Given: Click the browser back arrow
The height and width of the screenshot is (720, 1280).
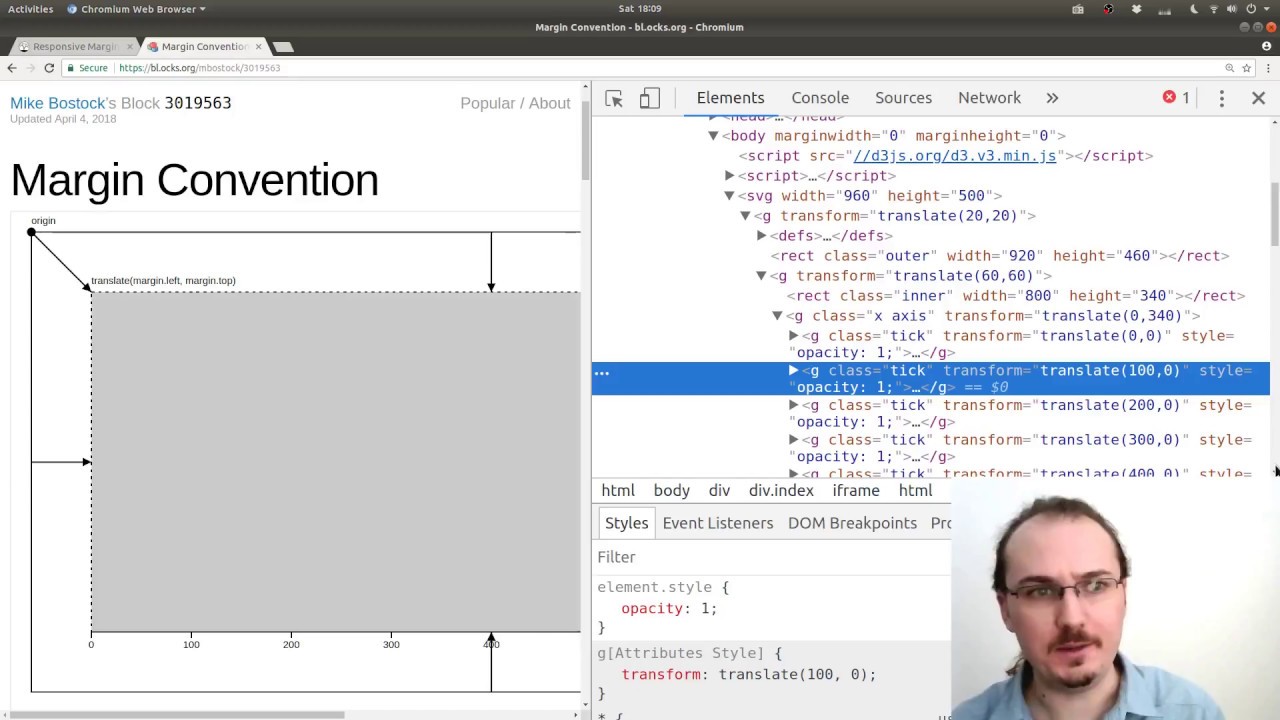Looking at the screenshot, I should 12,68.
